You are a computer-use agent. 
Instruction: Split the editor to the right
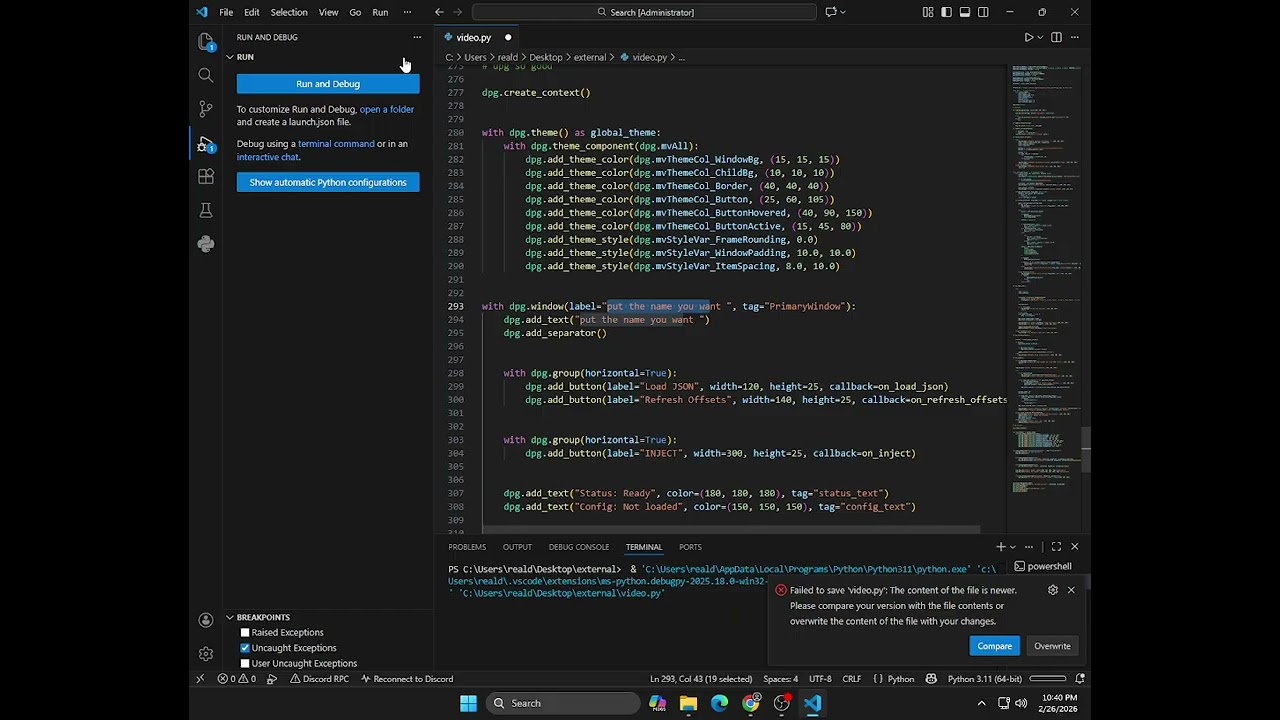tap(1056, 37)
